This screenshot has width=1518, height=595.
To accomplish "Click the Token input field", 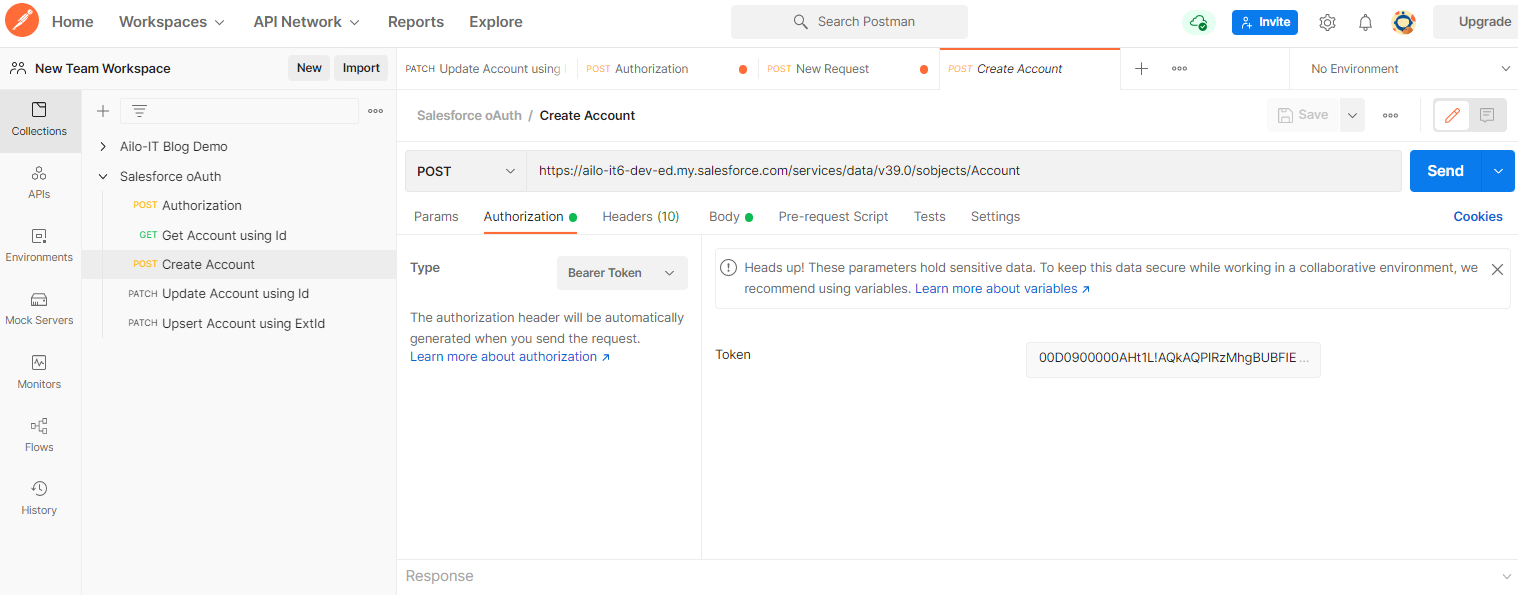I will point(1173,358).
